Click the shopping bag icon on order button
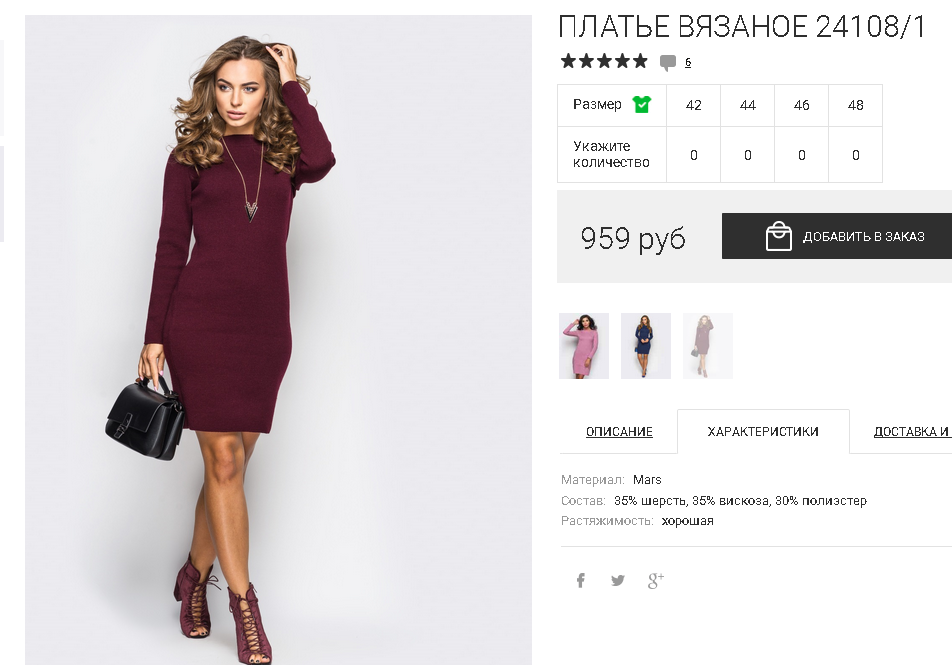Image resolution: width=952 pixels, height=665 pixels. coord(778,236)
